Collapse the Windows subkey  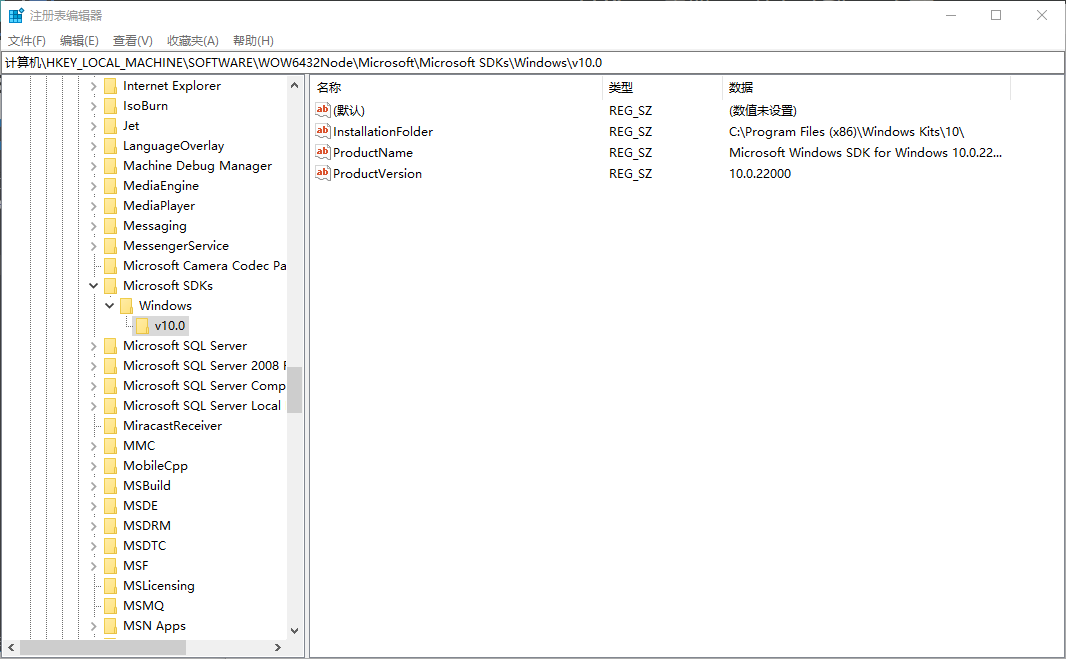(x=109, y=306)
